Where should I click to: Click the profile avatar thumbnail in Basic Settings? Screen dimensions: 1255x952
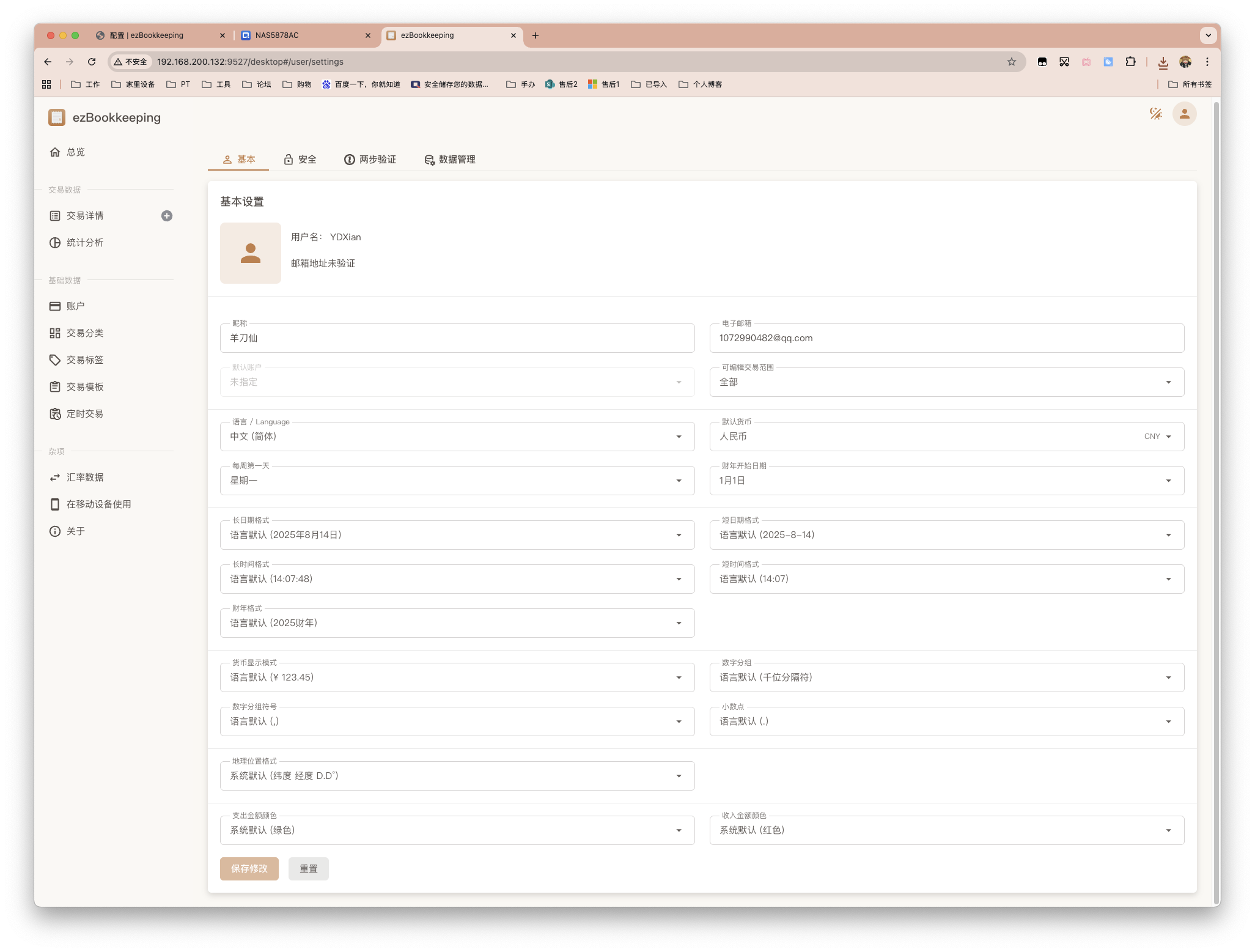click(x=251, y=253)
